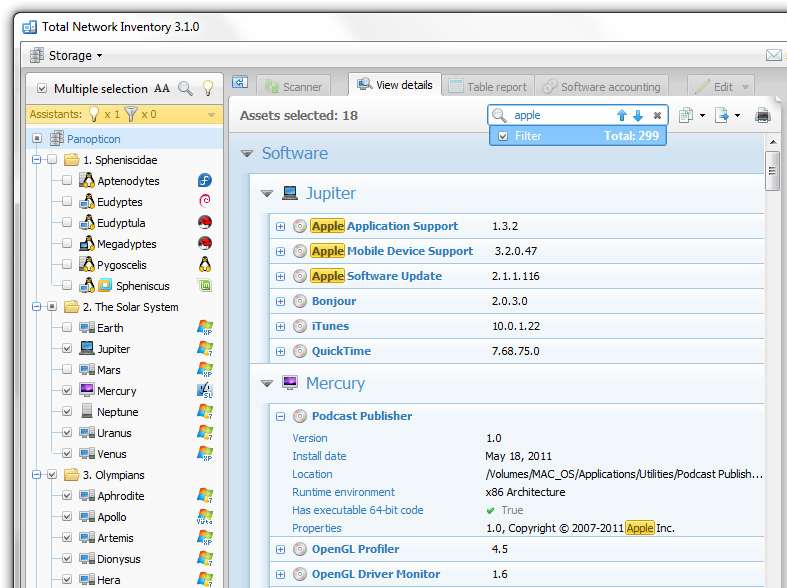Click the AA font size icon

point(162,88)
